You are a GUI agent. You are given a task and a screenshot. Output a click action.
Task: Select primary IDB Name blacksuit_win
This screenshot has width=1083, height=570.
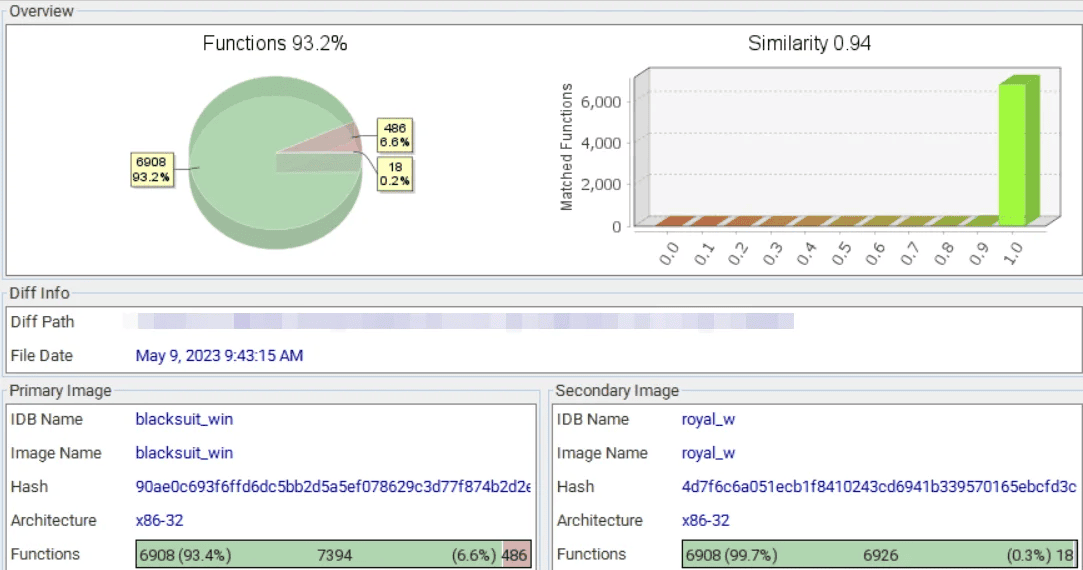pos(184,419)
